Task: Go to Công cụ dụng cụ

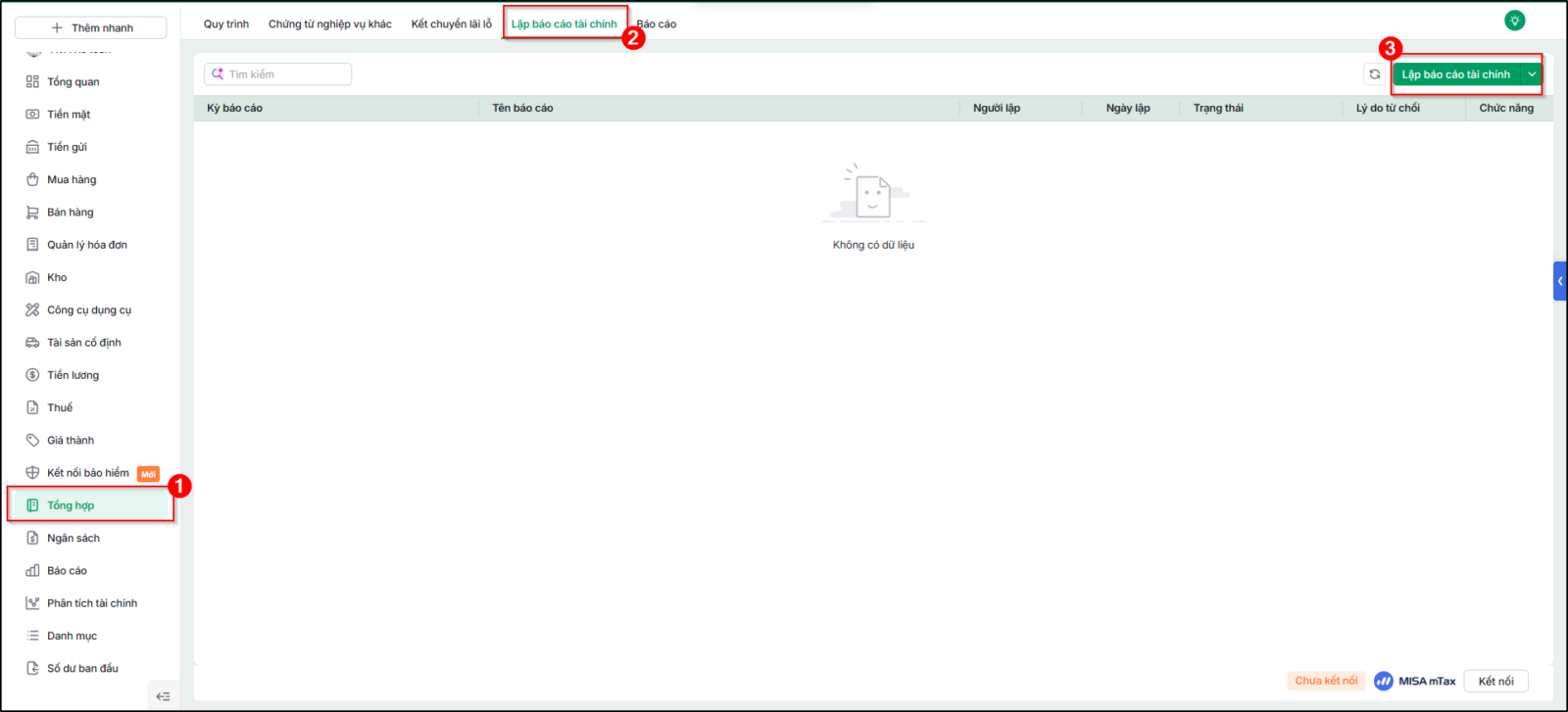Action: coord(90,309)
